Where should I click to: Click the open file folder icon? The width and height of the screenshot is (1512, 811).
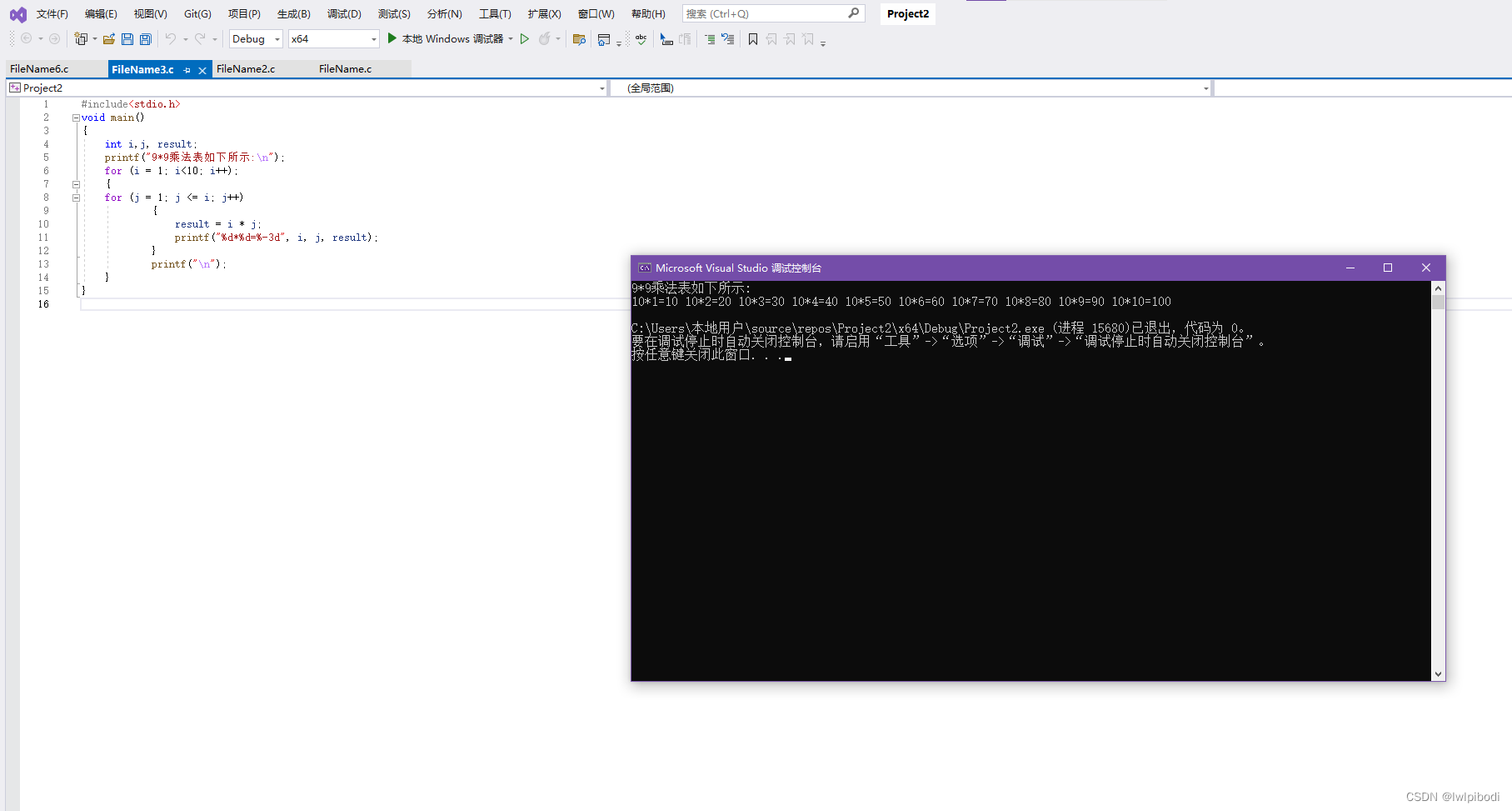pyautogui.click(x=109, y=39)
